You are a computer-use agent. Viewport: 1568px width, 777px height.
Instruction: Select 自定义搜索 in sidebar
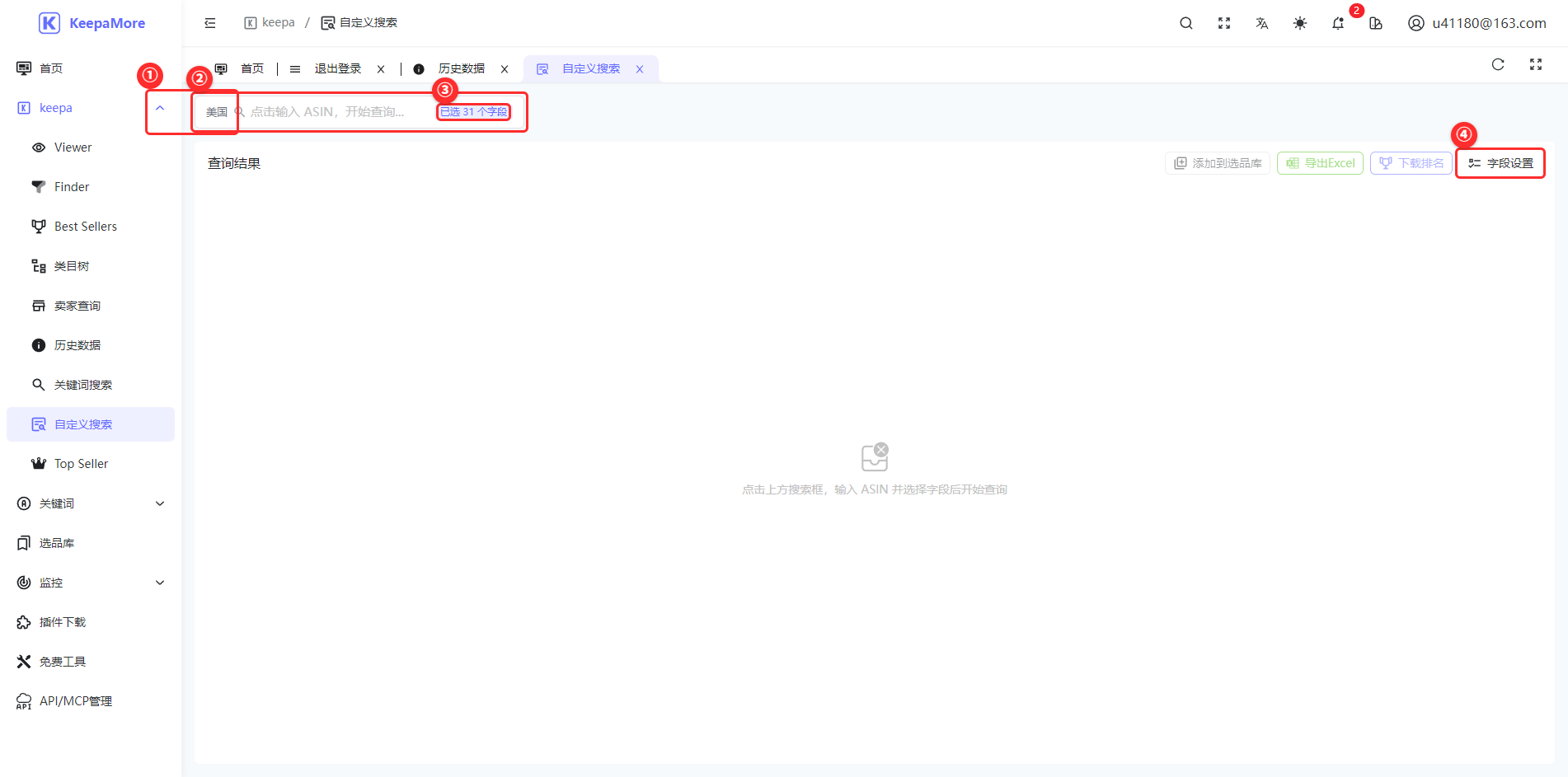click(x=91, y=424)
